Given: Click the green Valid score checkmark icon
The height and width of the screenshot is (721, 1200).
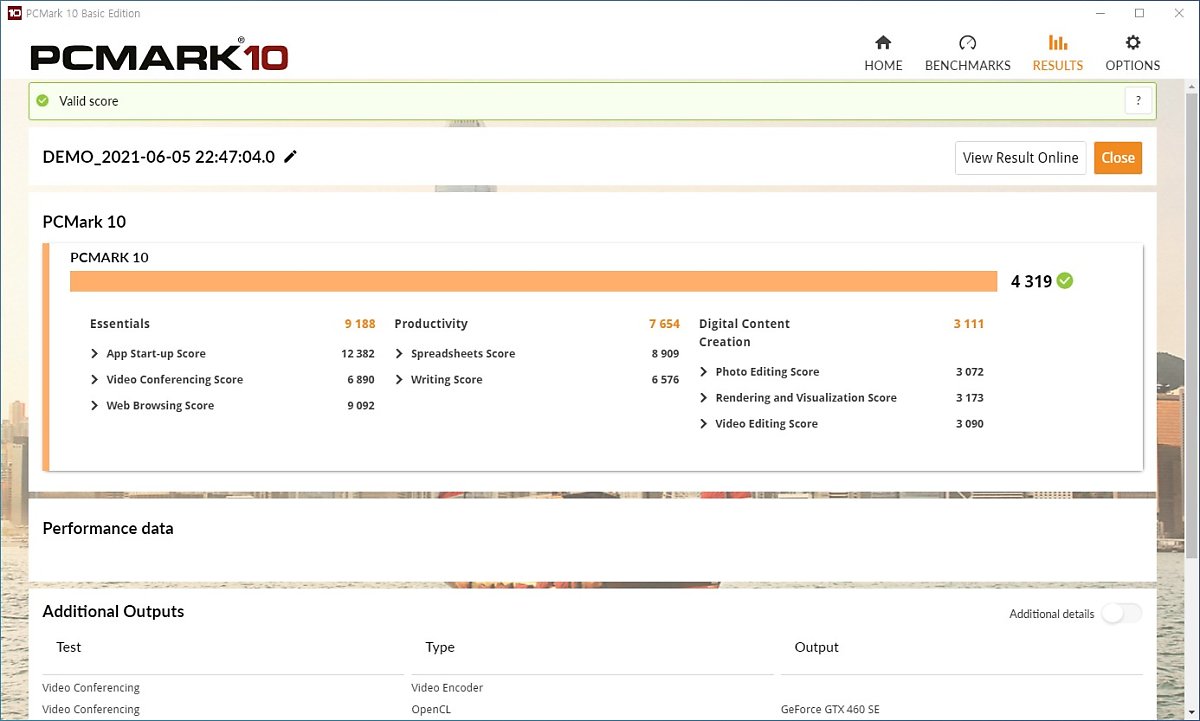Looking at the screenshot, I should (x=42, y=101).
